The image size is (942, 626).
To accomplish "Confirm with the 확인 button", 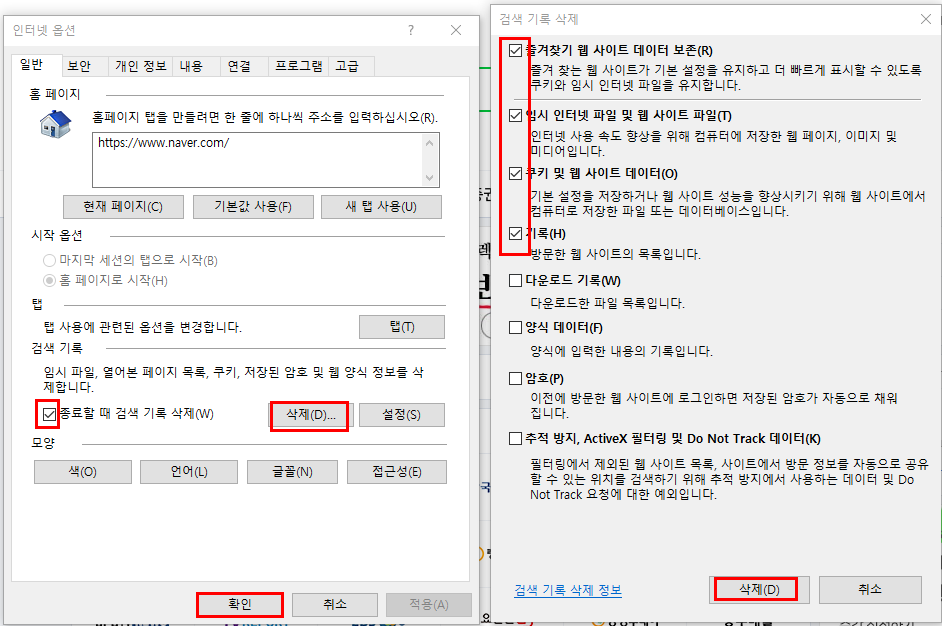I will coord(240,604).
